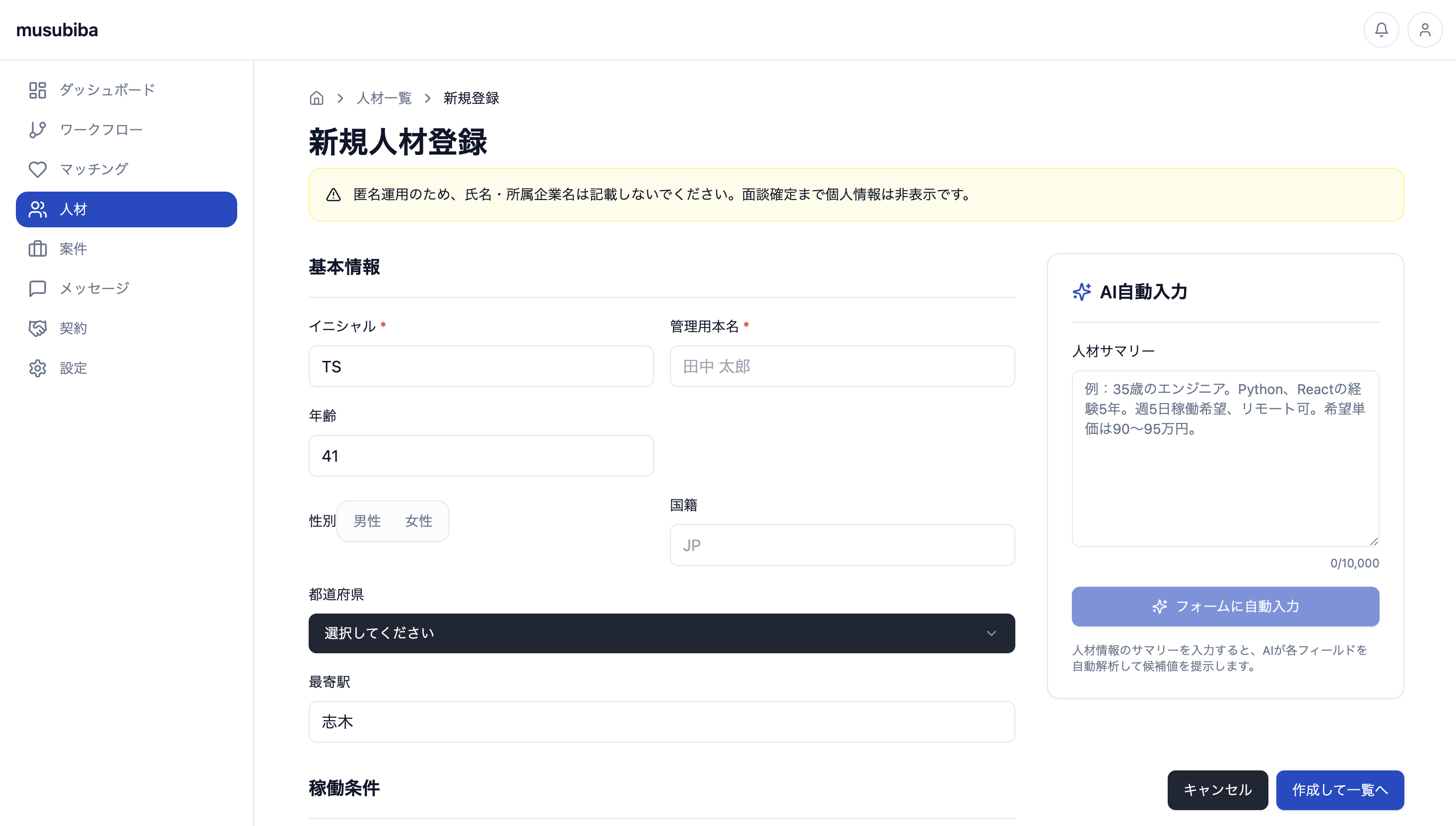Click the notification bell icon
This screenshot has height=826, width=1456.
[1381, 29]
